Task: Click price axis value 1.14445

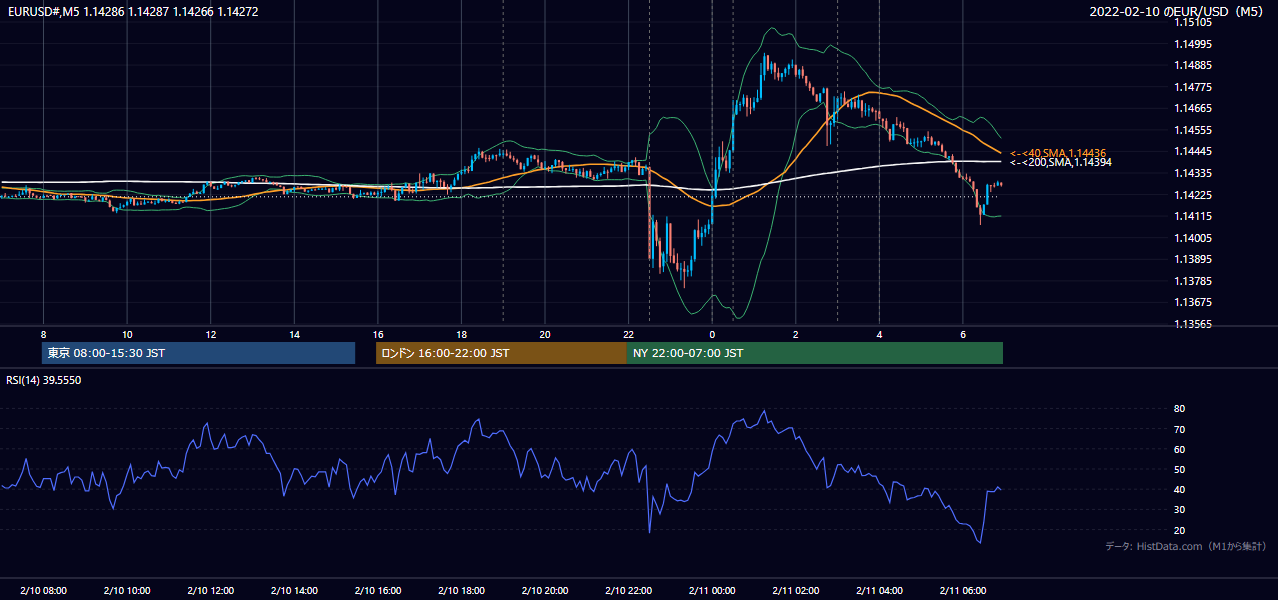Action: pos(1194,151)
